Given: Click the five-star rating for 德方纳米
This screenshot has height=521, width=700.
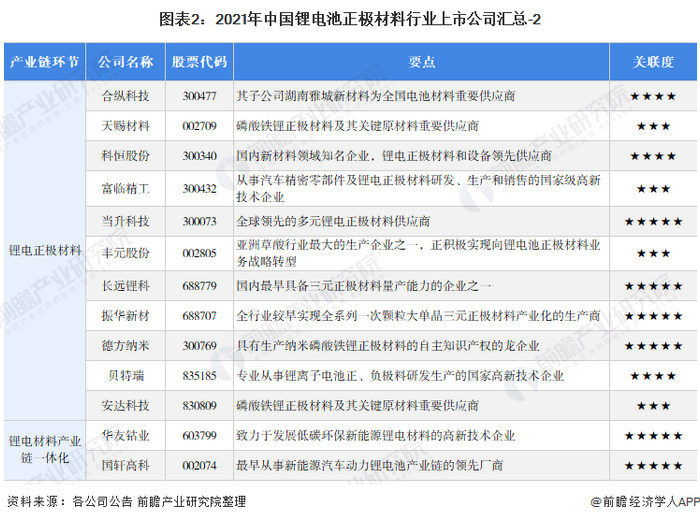Looking at the screenshot, I should pyautogui.click(x=653, y=346).
